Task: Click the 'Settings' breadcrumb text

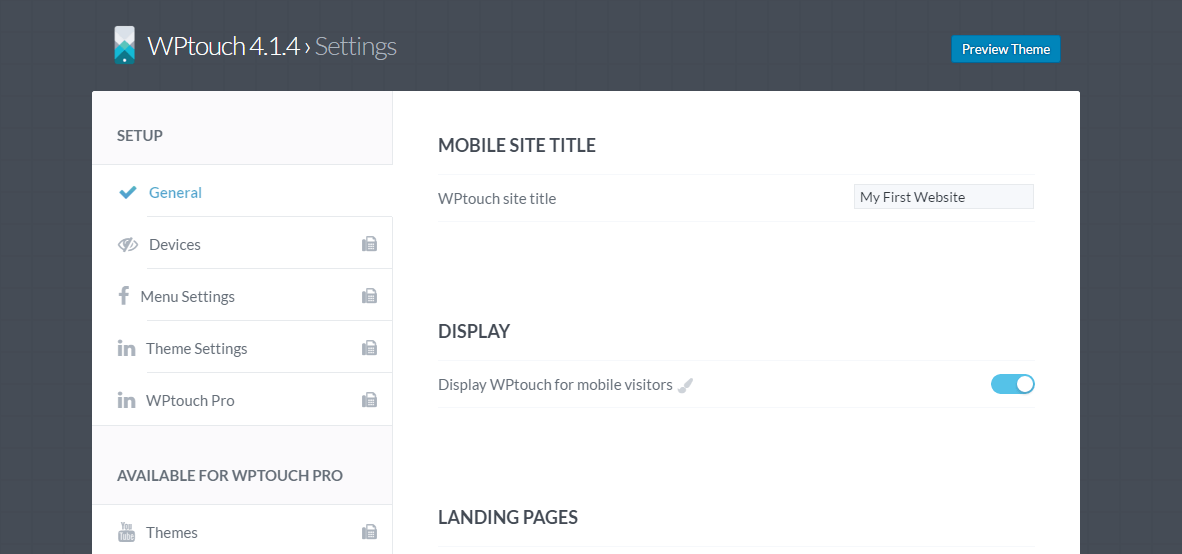Action: tap(356, 46)
